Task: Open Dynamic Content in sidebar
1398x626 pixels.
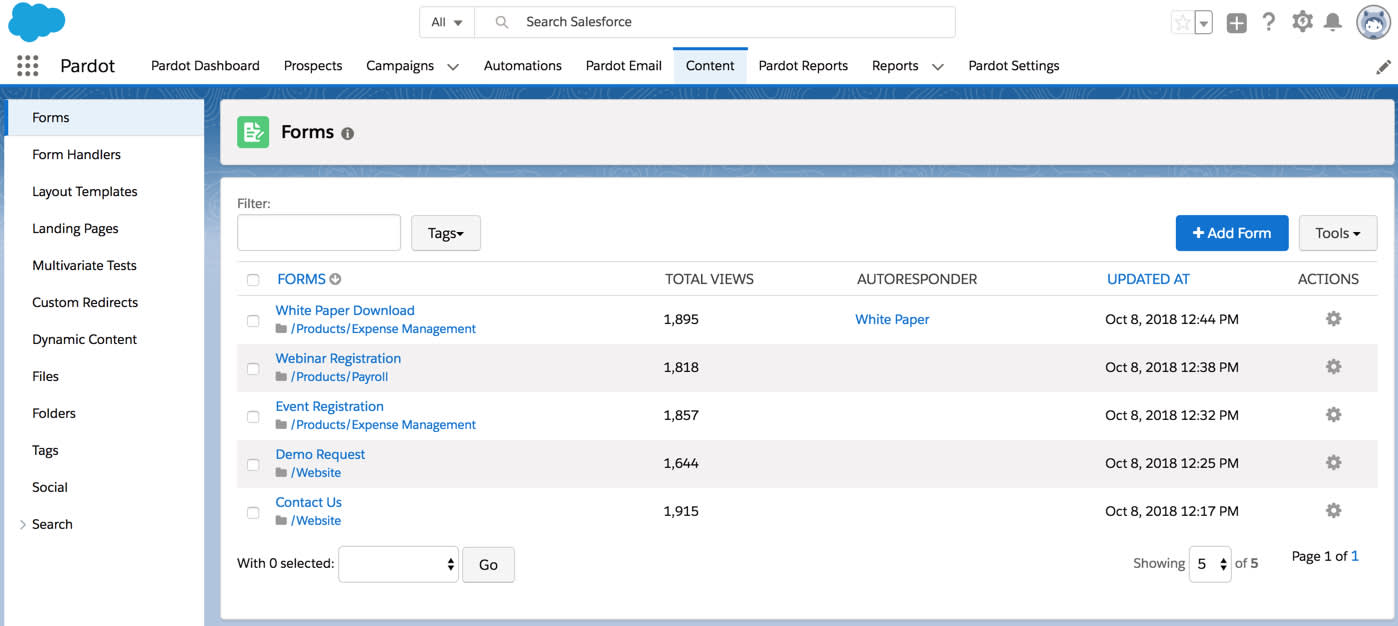Action: click(85, 339)
